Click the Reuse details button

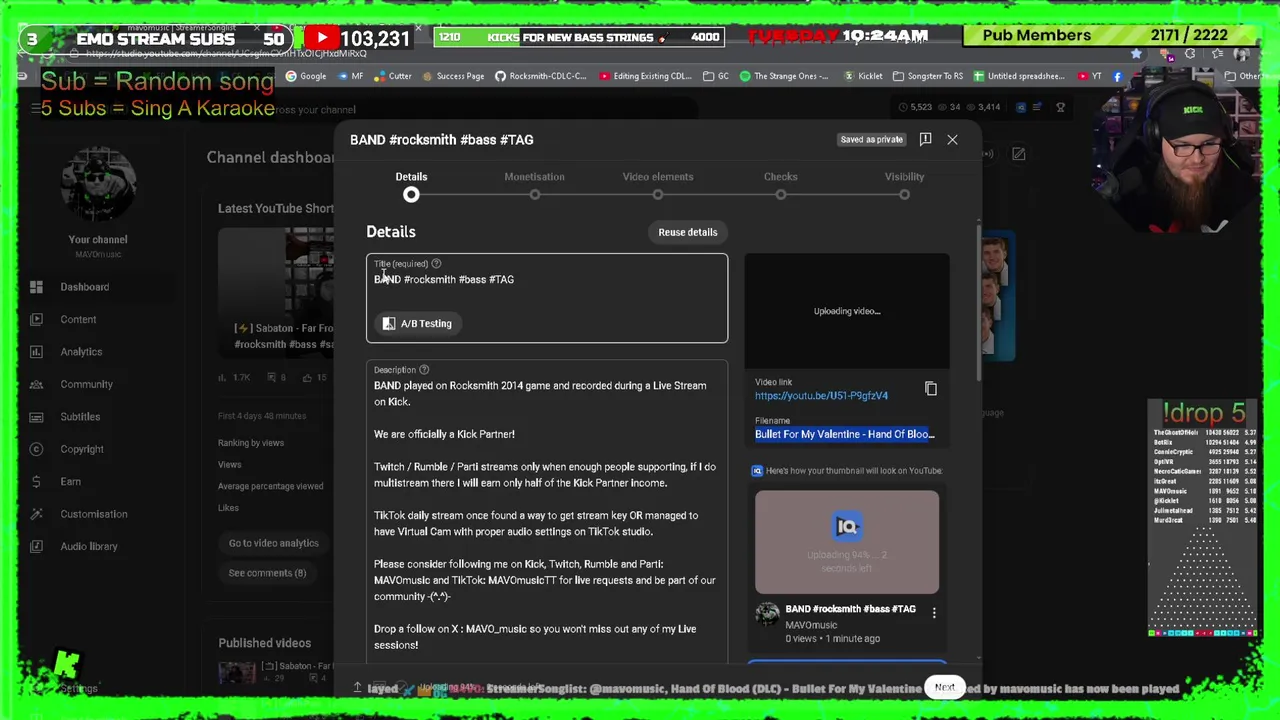(688, 232)
